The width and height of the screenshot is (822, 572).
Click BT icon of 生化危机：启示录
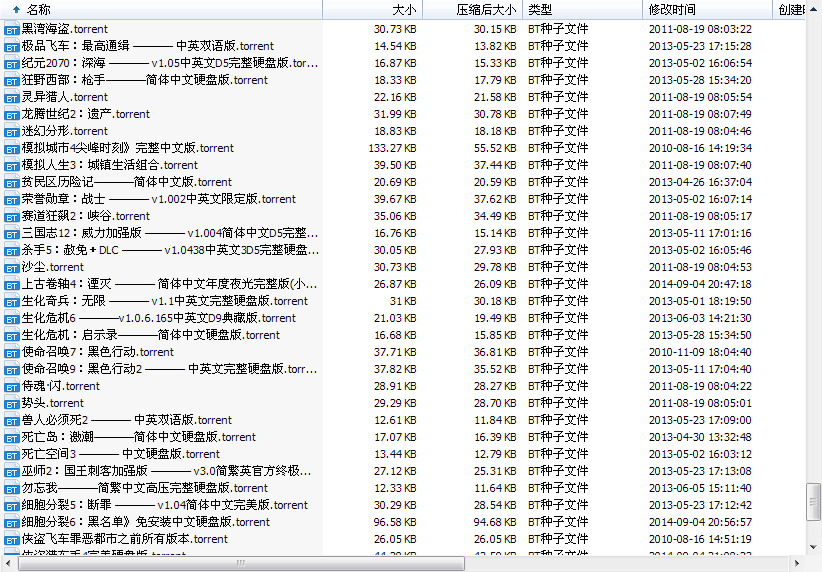(x=12, y=335)
